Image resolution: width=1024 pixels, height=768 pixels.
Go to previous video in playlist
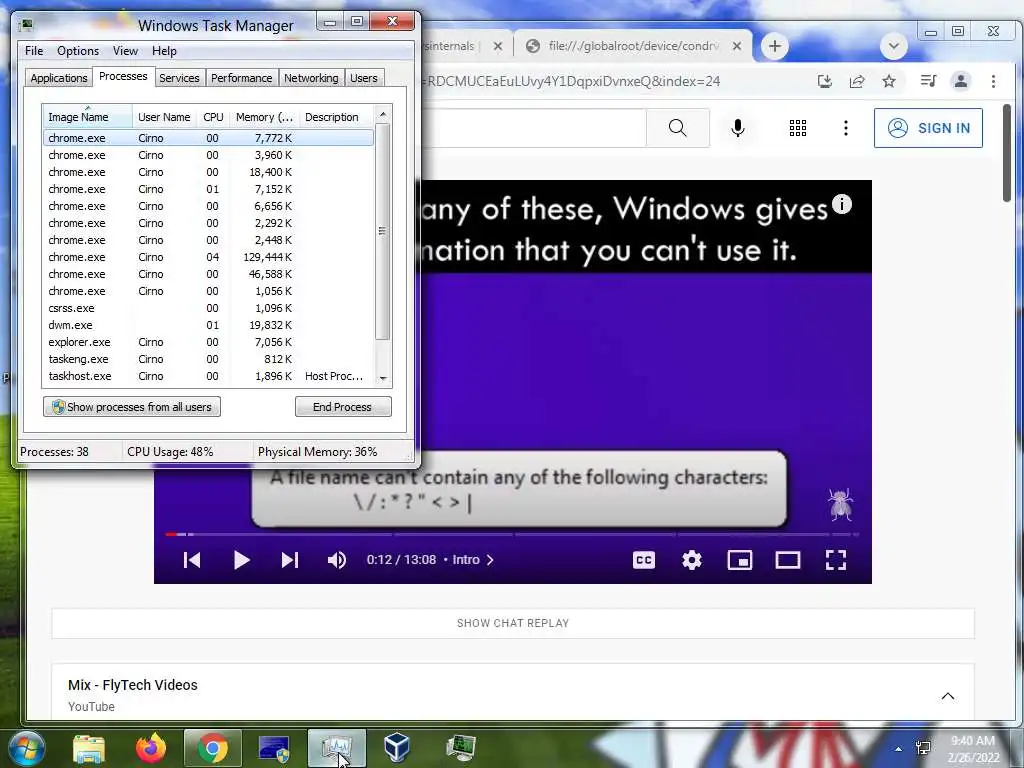pos(192,560)
